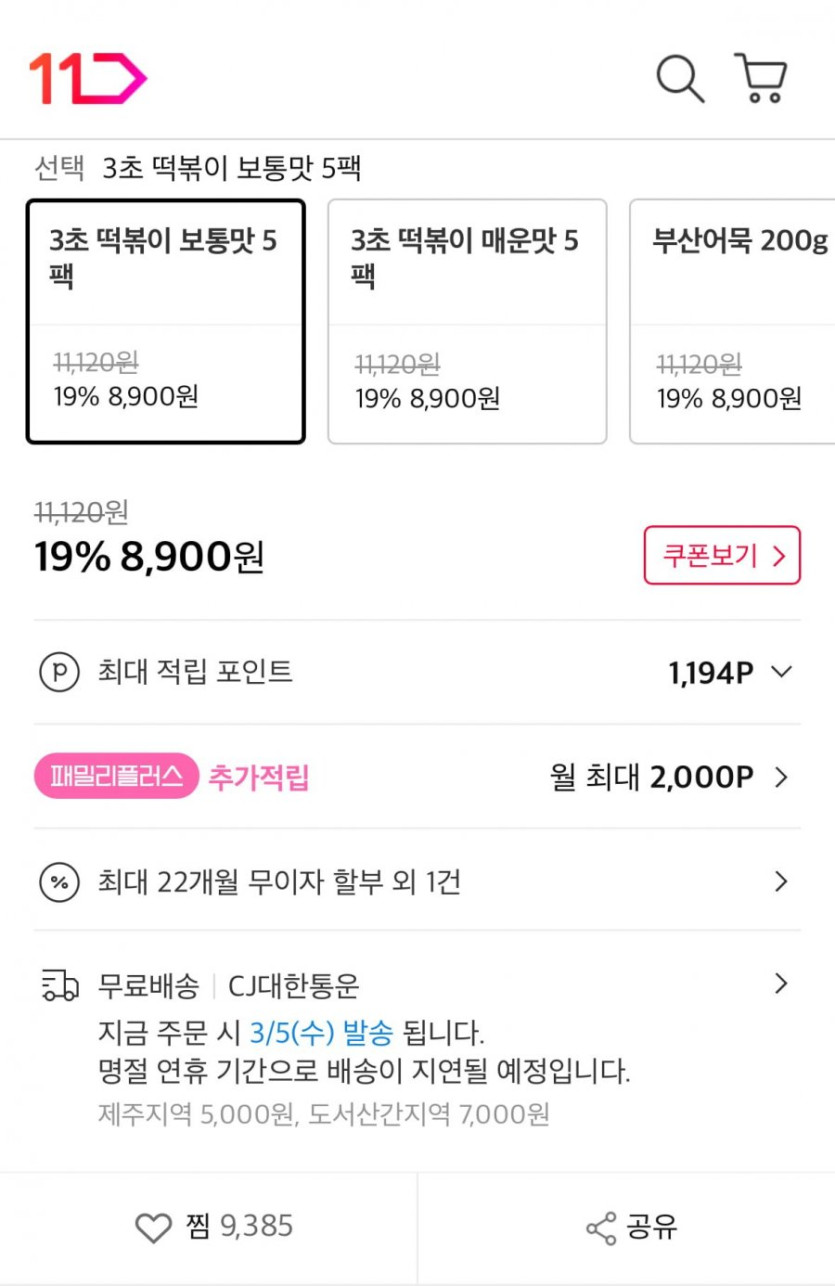Click the 패밀리플러스 badge
Image resolution: width=835 pixels, height=1286 pixels.
point(116,777)
